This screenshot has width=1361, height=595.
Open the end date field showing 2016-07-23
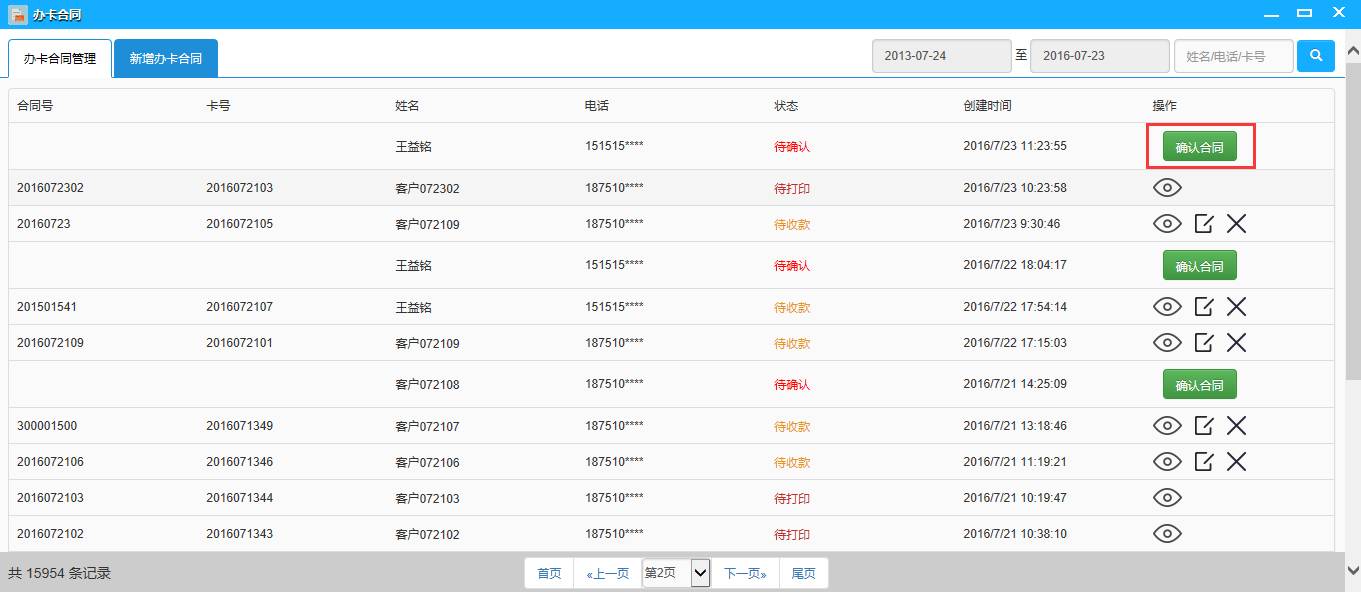click(1099, 56)
